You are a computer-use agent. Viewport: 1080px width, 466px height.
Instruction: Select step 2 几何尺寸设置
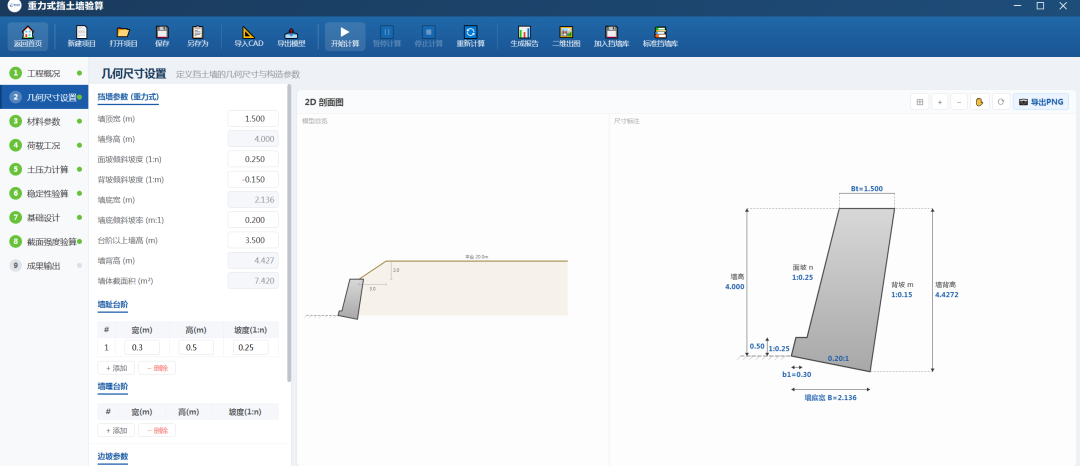[x=44, y=97]
